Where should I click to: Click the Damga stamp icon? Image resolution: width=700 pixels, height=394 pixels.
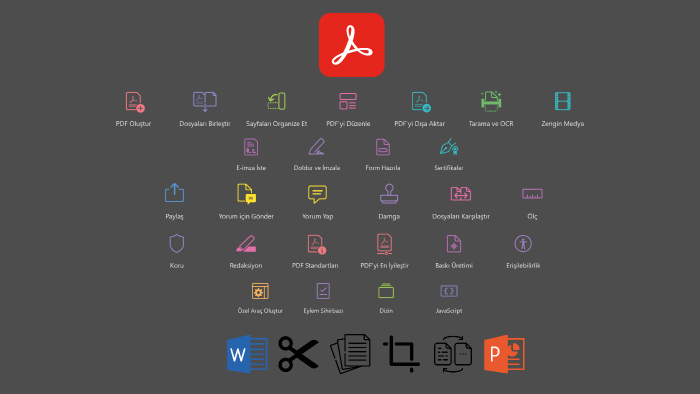click(389, 194)
